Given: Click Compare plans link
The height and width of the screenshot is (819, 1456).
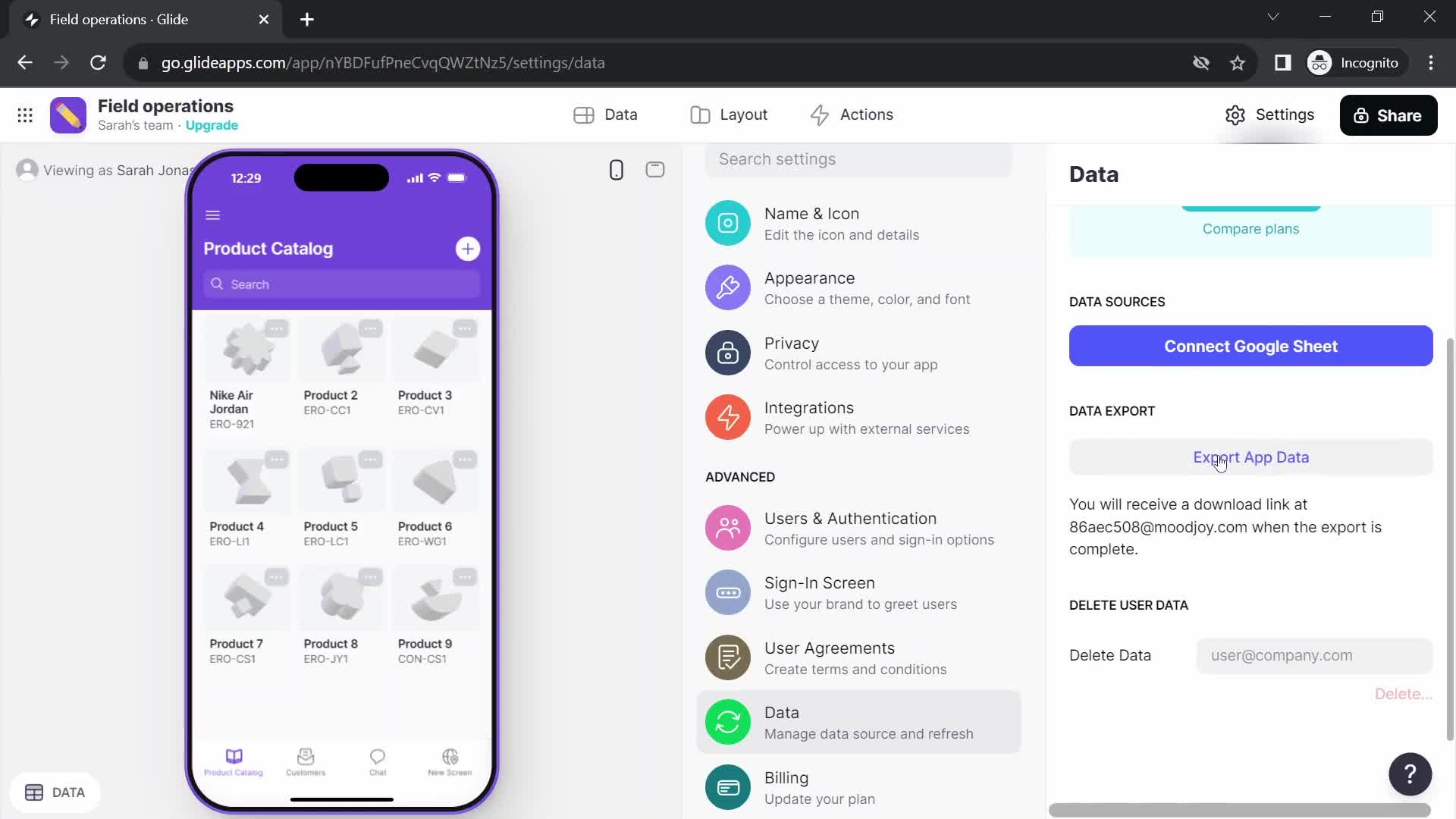Looking at the screenshot, I should click(x=1251, y=229).
